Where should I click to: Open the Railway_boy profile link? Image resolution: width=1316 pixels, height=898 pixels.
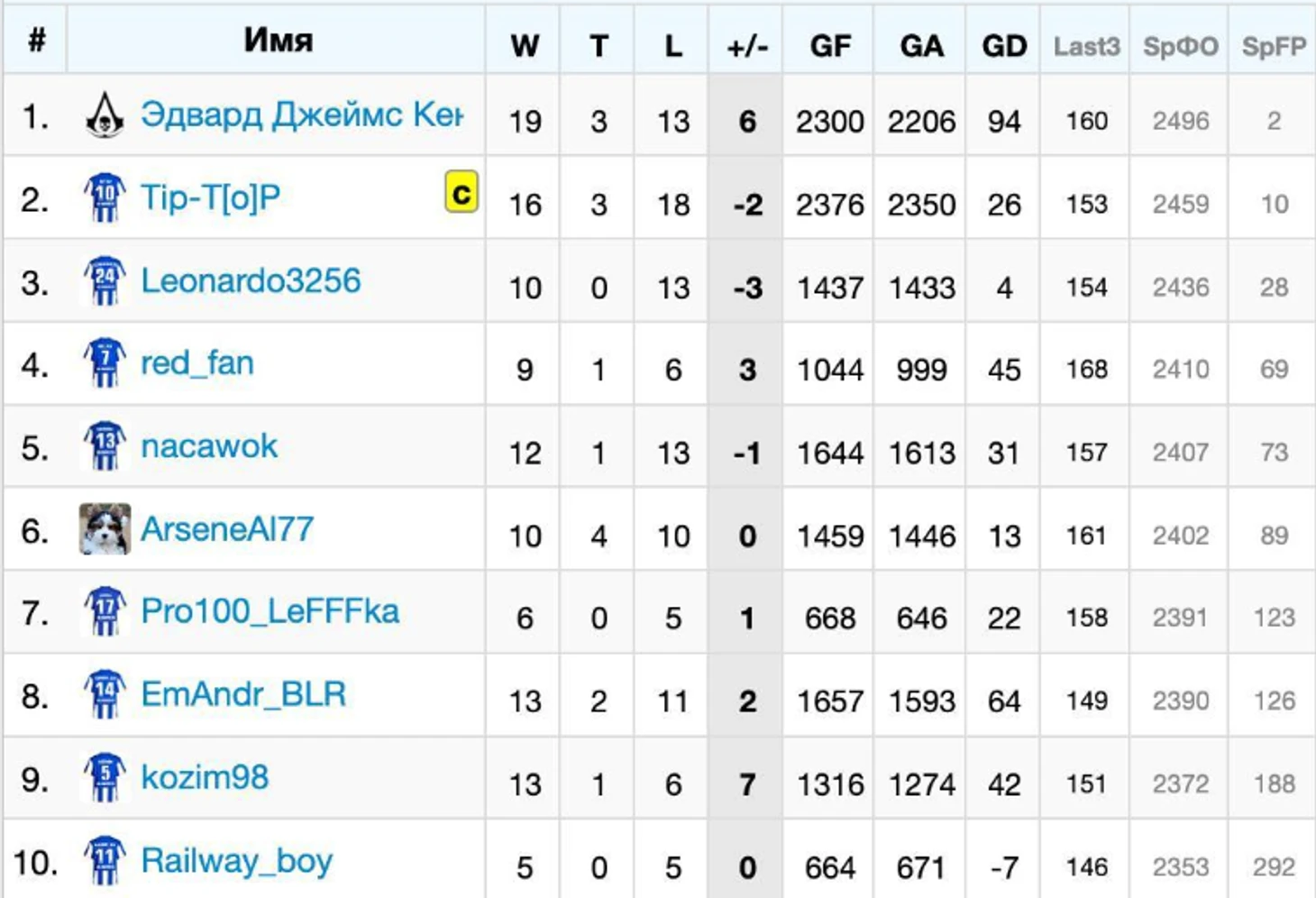coord(237,861)
